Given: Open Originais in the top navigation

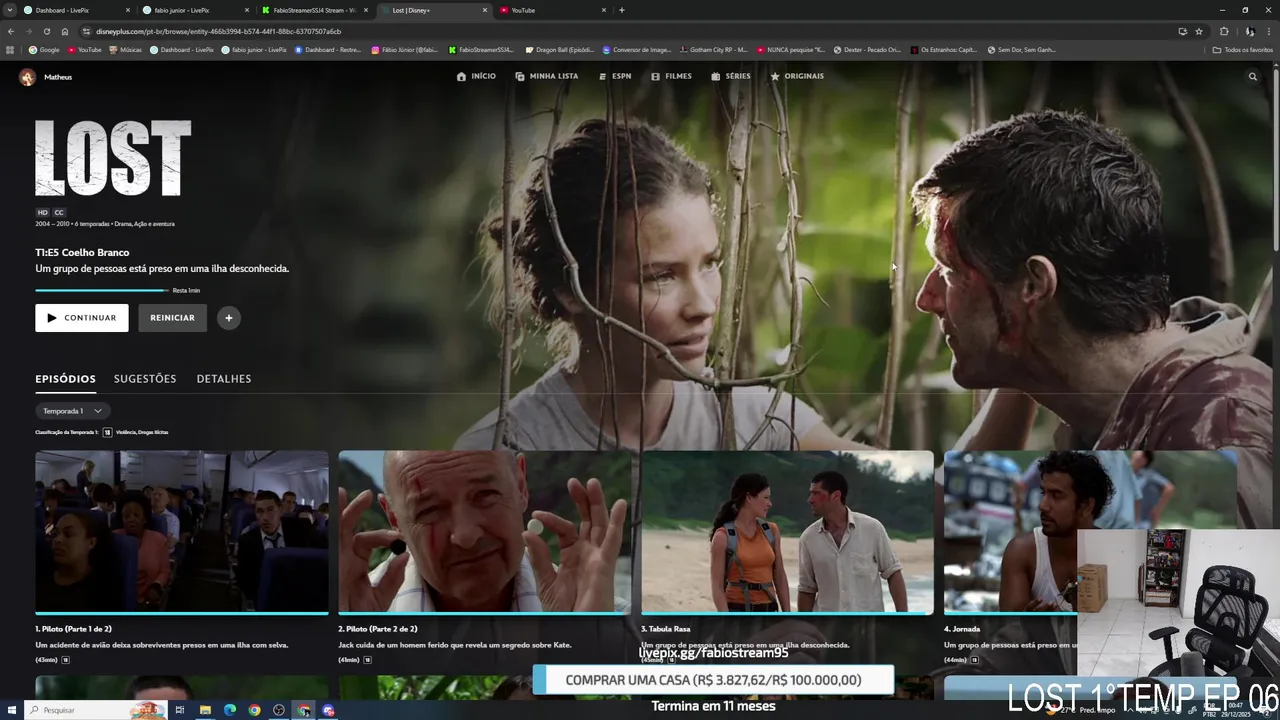Looking at the screenshot, I should point(797,76).
